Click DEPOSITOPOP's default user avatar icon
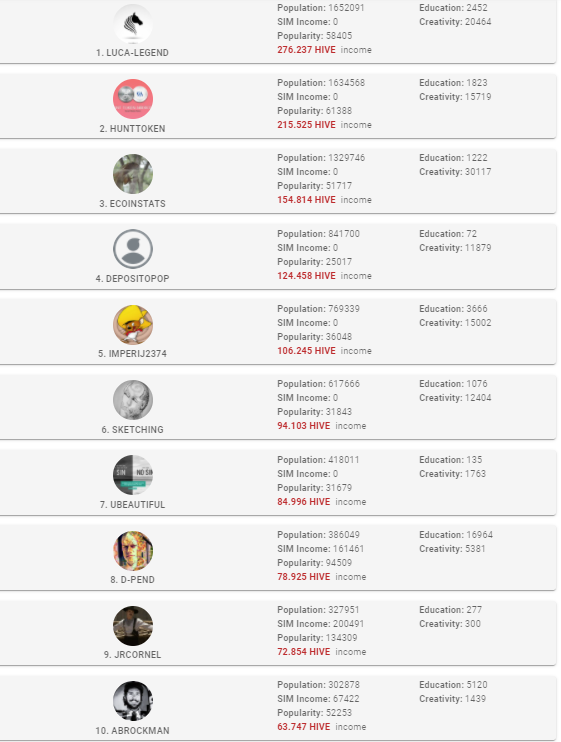Image resolution: width=561 pixels, height=742 pixels. point(133,249)
